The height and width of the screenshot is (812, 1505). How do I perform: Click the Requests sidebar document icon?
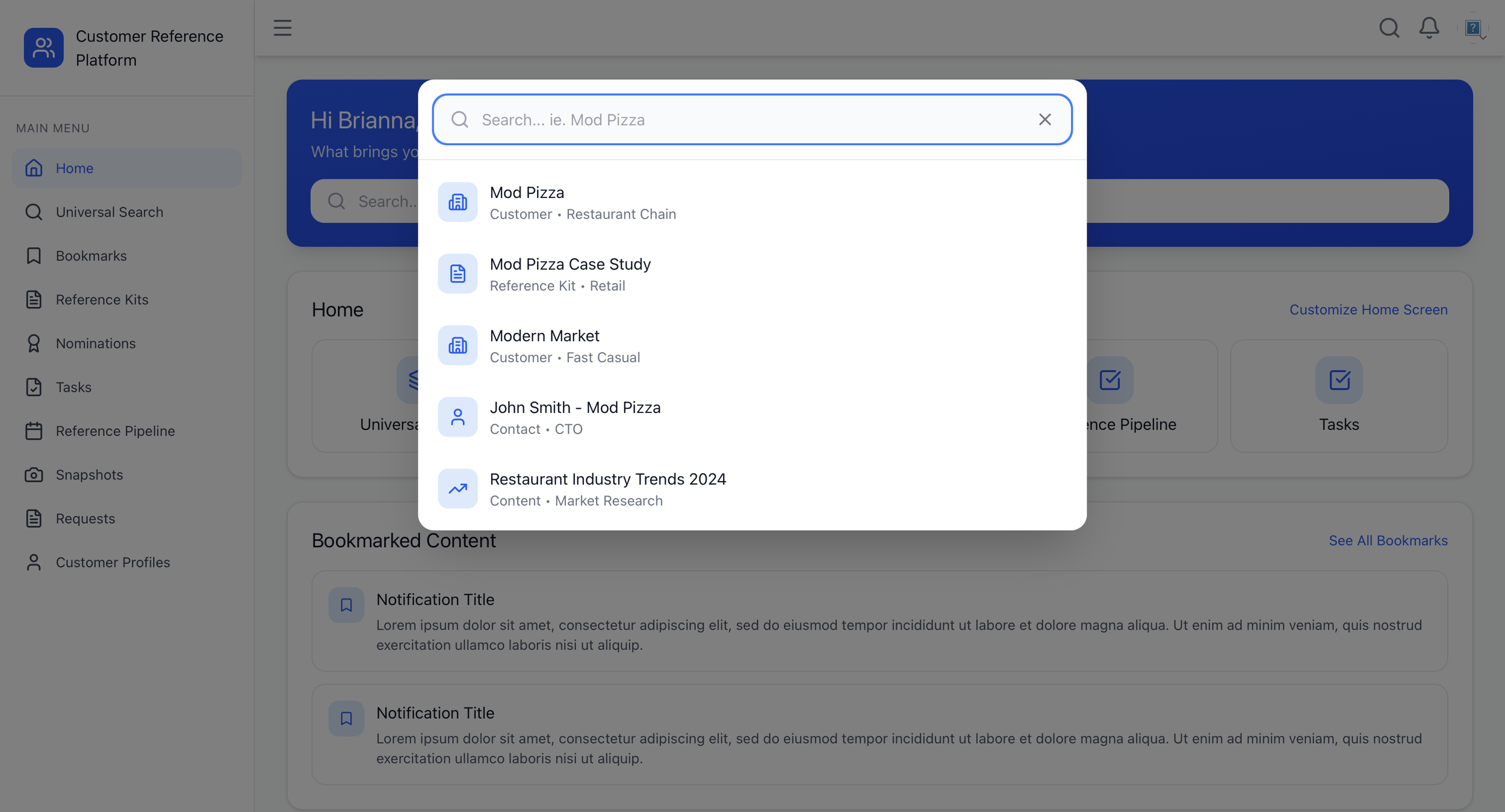coord(34,519)
